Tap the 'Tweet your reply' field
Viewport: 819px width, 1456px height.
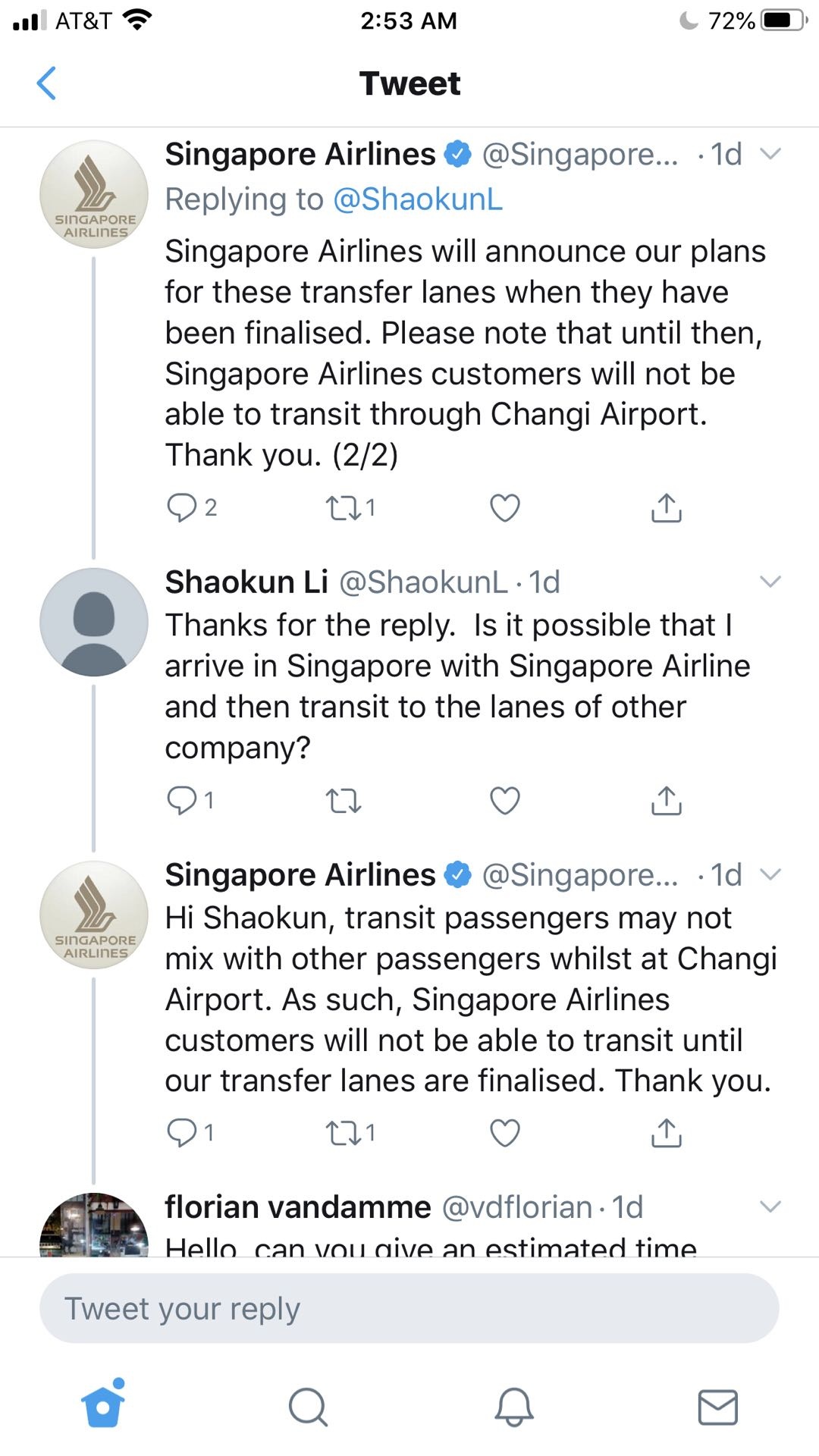tap(409, 1309)
